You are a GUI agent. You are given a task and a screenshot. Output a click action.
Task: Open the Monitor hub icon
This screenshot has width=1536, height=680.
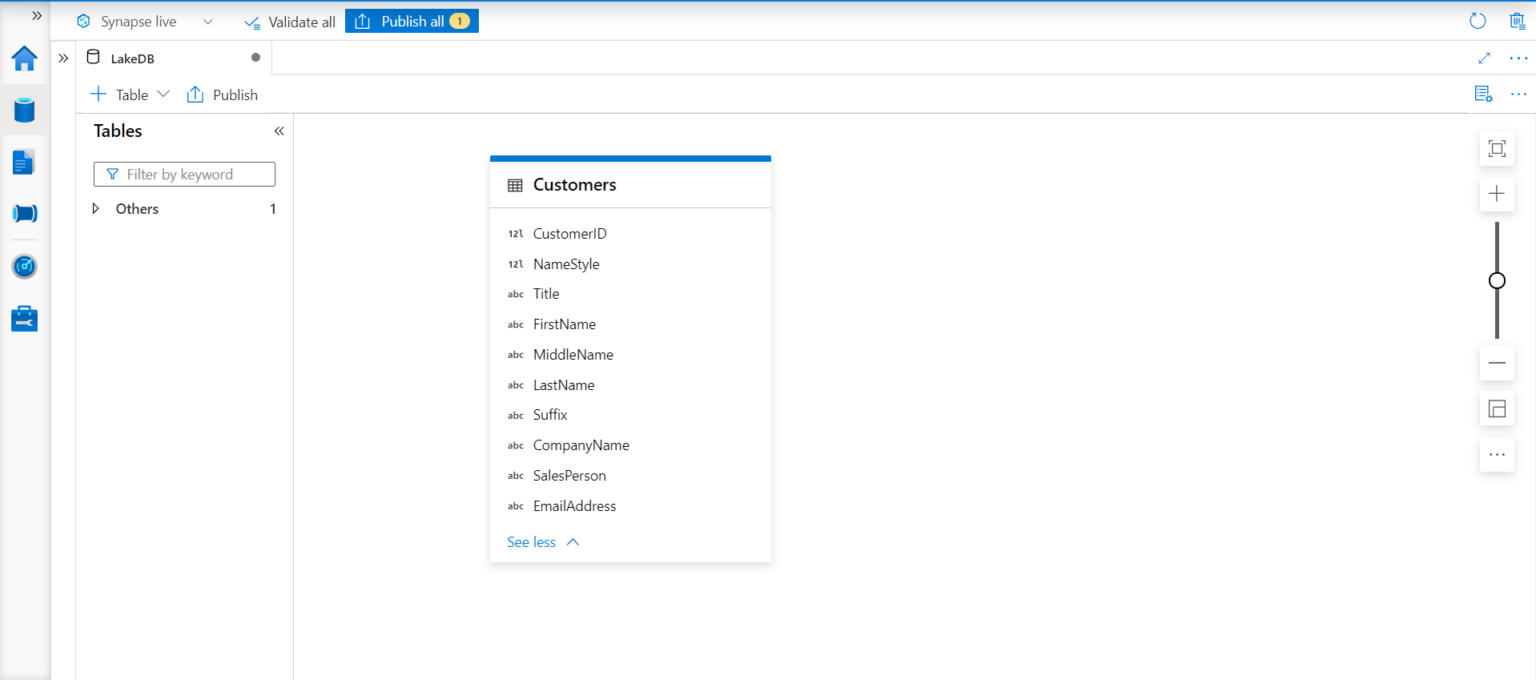click(23, 266)
